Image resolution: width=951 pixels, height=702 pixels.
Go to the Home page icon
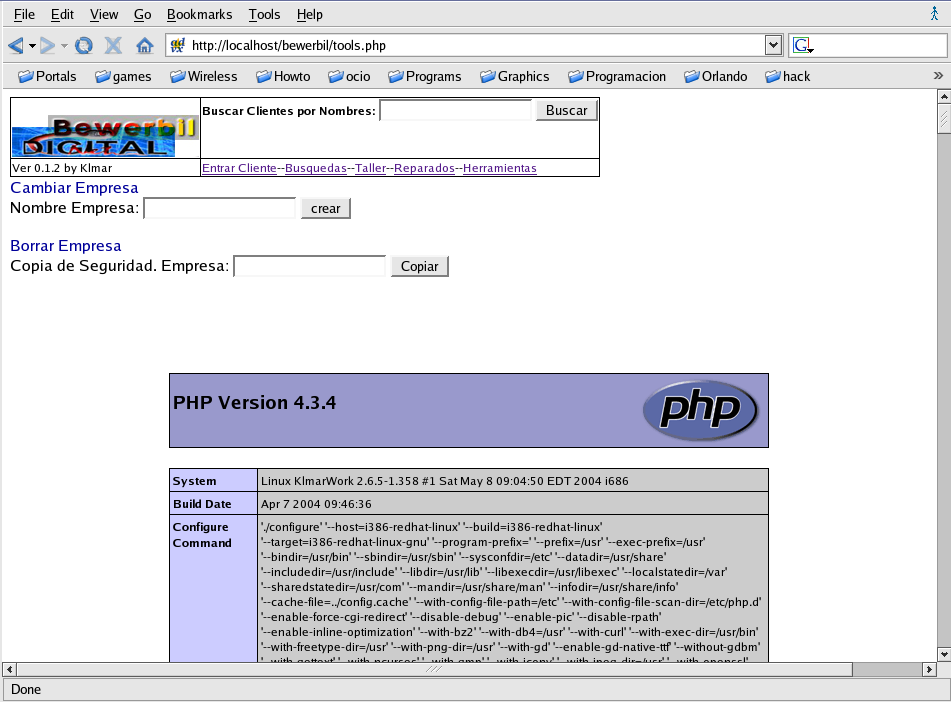tap(144, 46)
